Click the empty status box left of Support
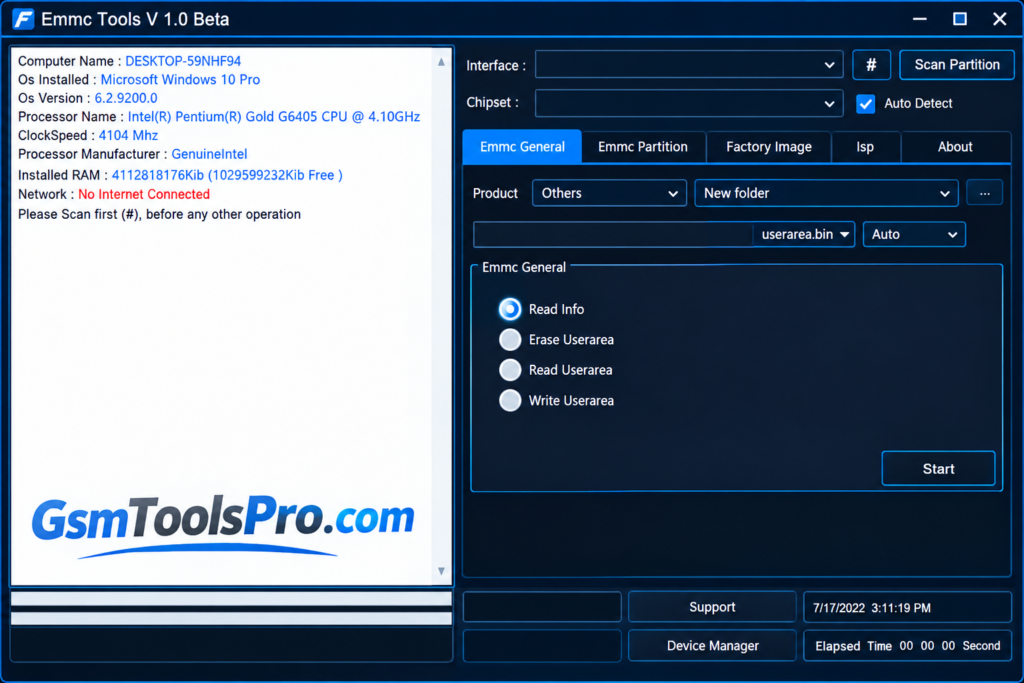 [x=542, y=607]
